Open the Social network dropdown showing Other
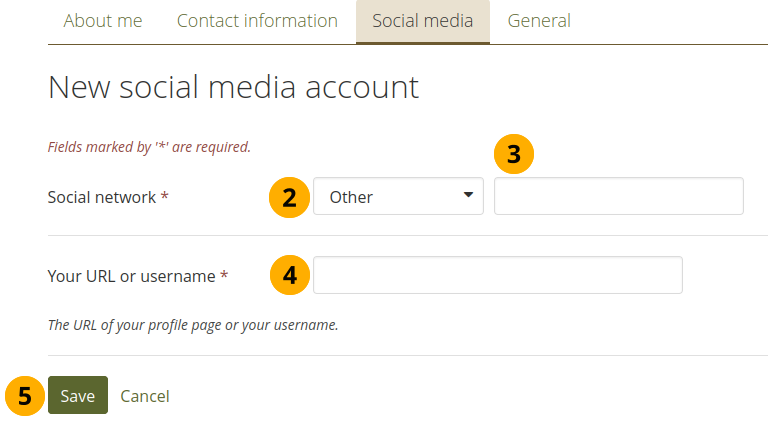 click(x=398, y=197)
